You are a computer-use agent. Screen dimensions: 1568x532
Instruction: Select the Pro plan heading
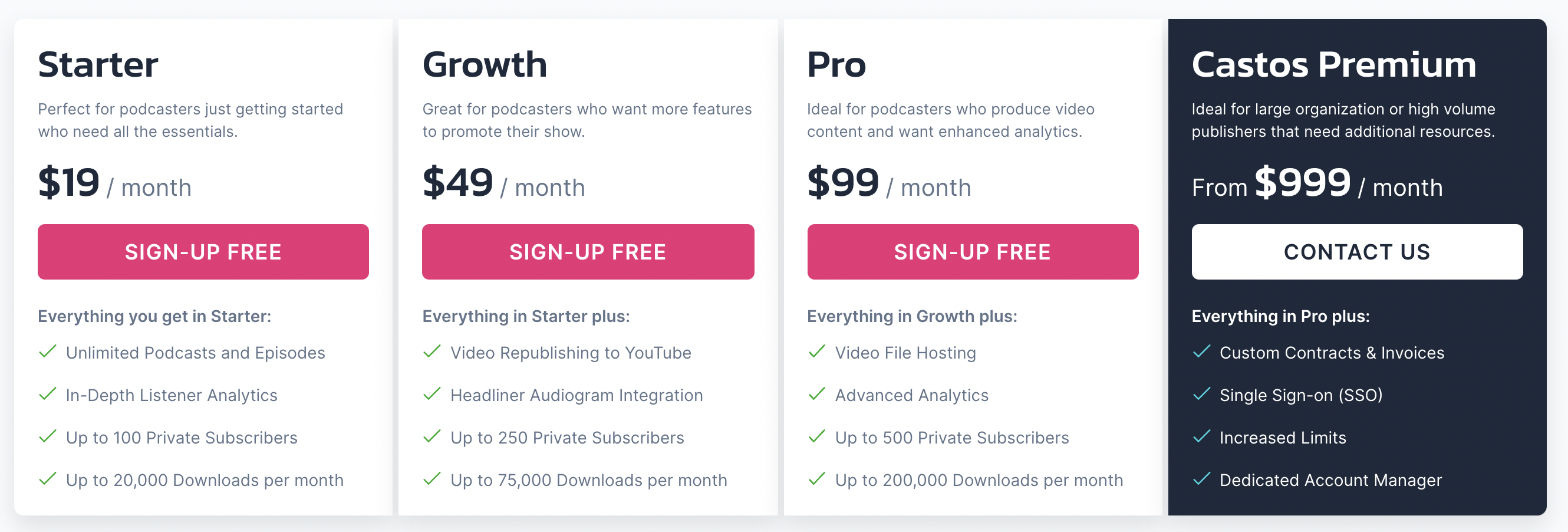tap(836, 63)
